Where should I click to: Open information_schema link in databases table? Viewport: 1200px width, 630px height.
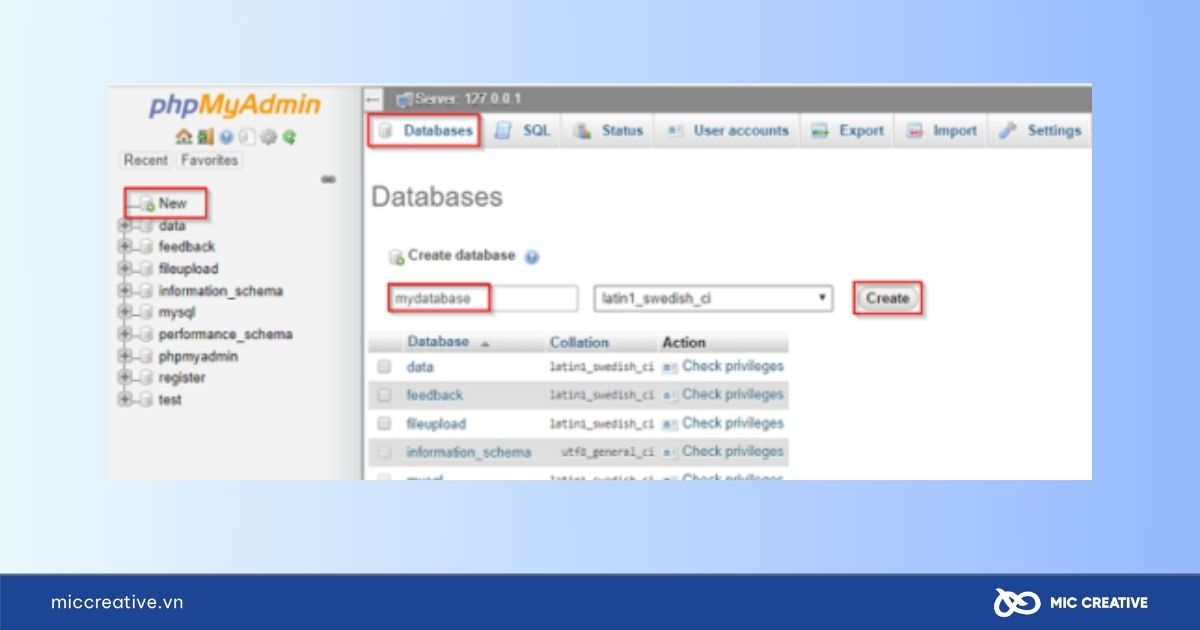468,452
